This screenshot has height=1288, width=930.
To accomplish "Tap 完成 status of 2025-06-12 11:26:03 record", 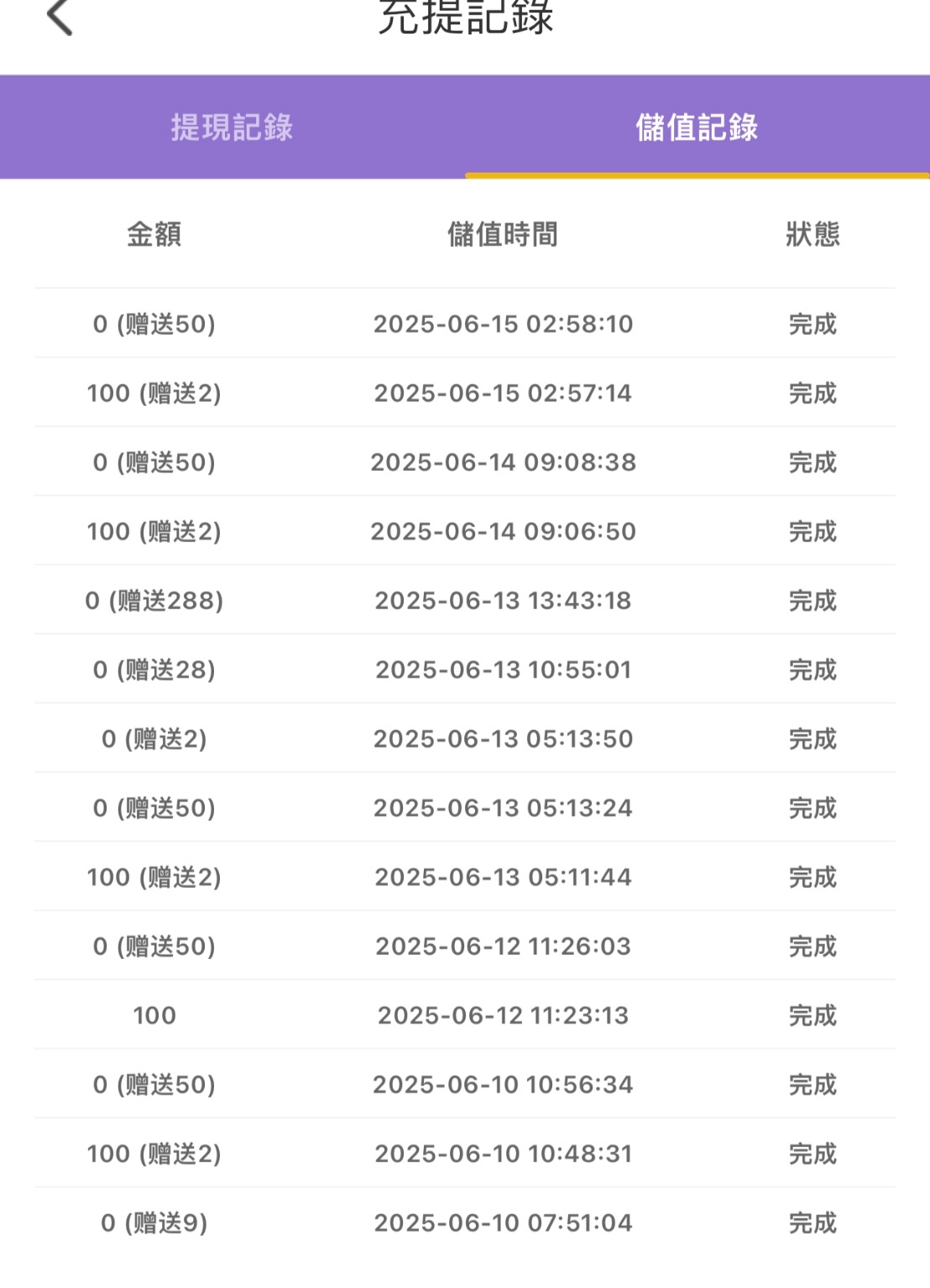I will tap(812, 946).
